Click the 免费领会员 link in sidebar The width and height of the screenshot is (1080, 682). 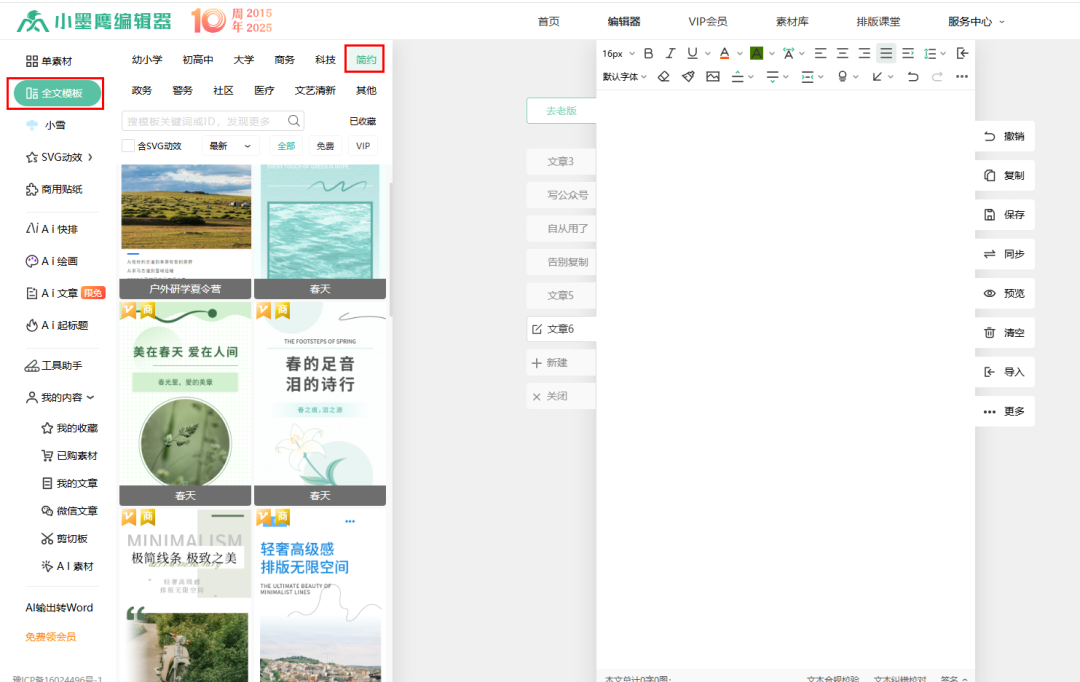[50, 636]
